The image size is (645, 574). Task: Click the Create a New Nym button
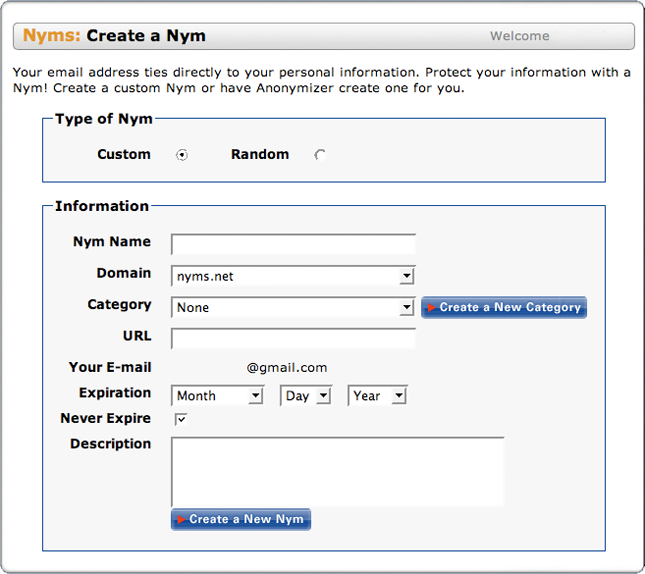[241, 519]
